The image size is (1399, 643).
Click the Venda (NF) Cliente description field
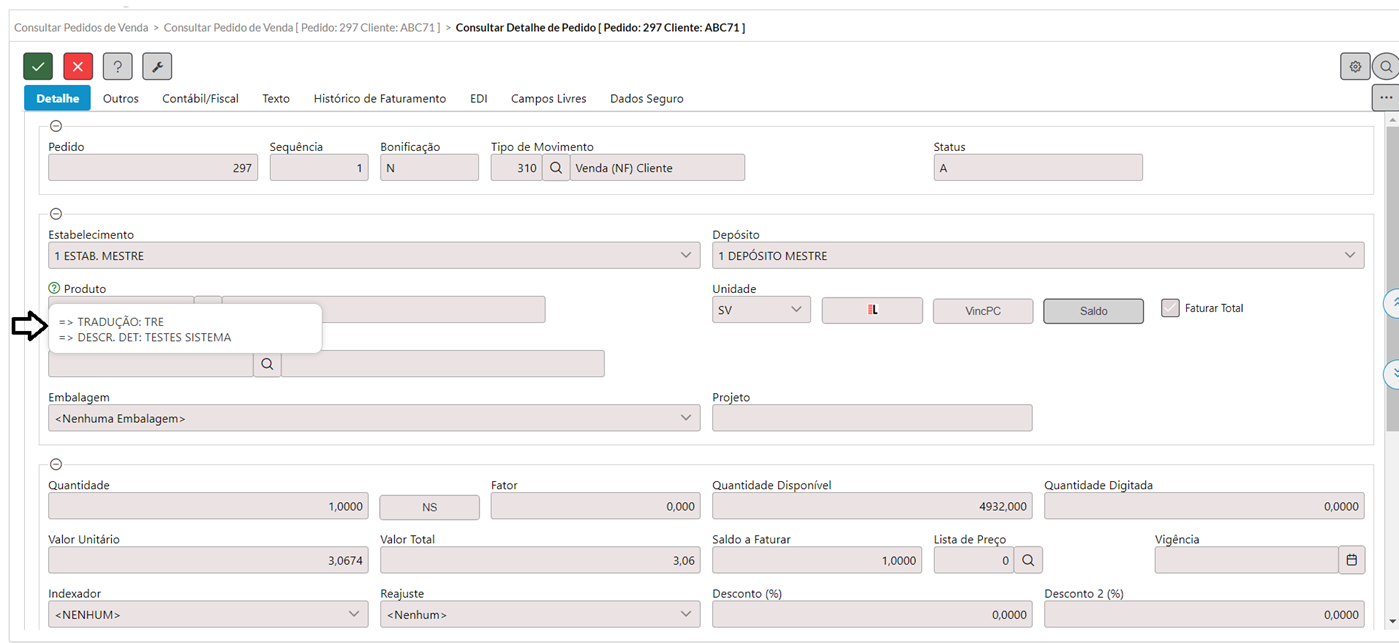click(x=657, y=168)
